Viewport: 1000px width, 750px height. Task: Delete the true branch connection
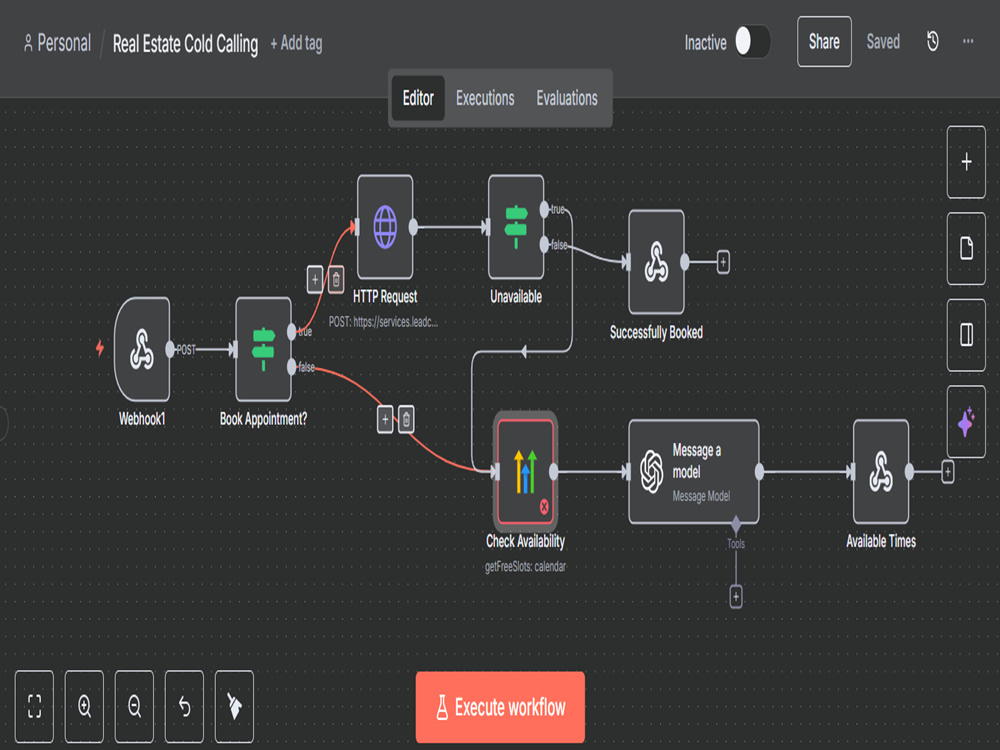[336, 279]
